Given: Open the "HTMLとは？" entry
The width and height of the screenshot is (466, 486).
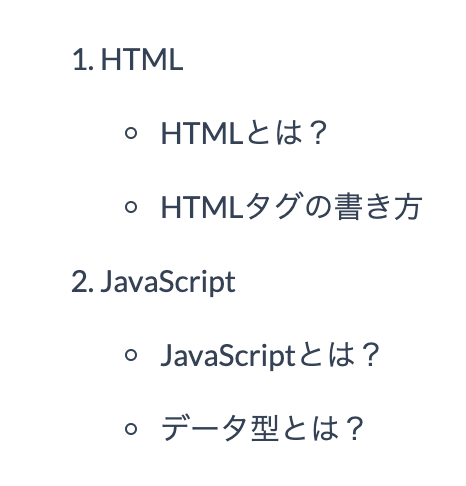Looking at the screenshot, I should click(244, 133).
